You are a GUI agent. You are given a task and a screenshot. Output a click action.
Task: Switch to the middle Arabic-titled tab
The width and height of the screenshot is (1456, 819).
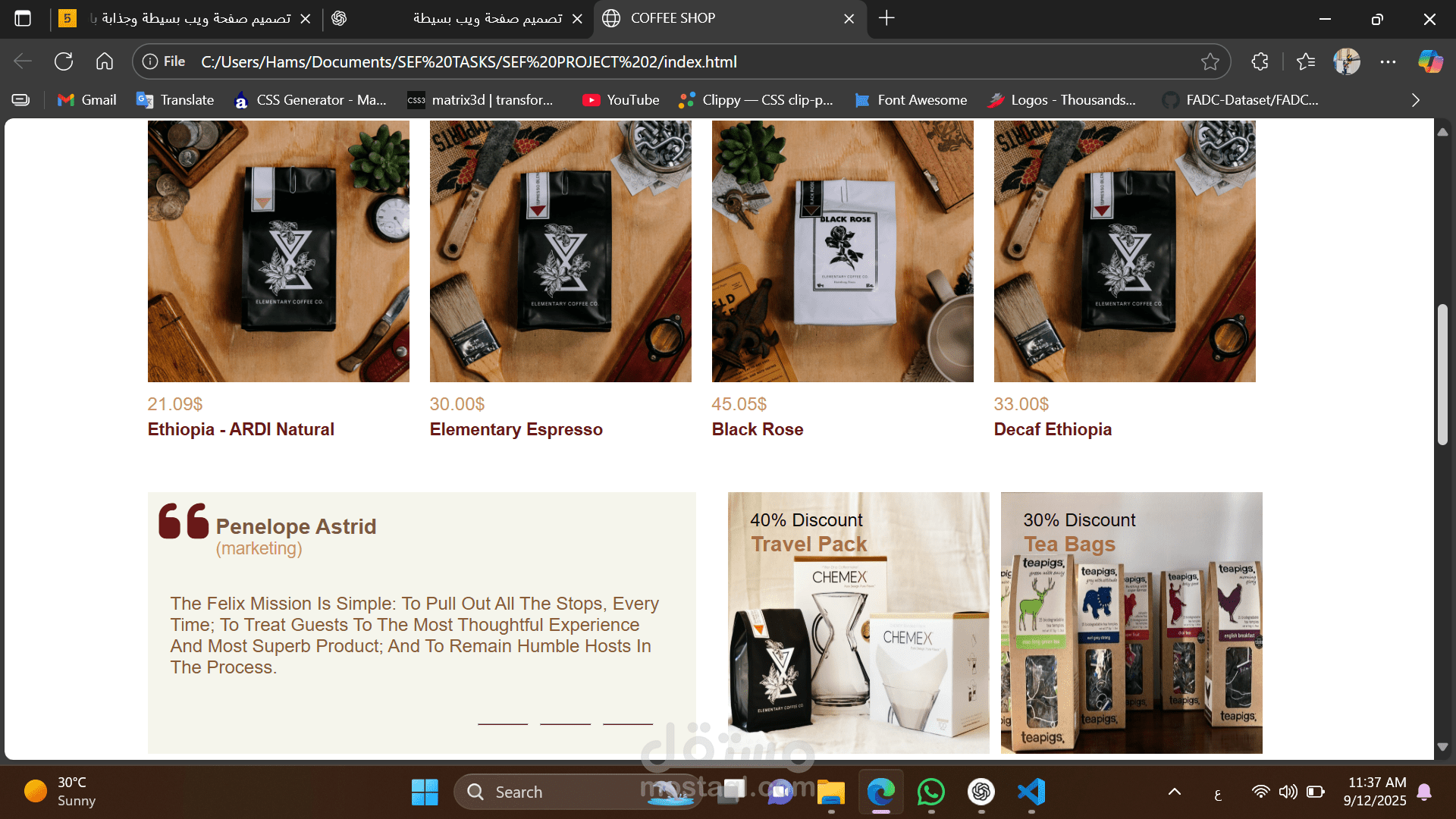459,18
